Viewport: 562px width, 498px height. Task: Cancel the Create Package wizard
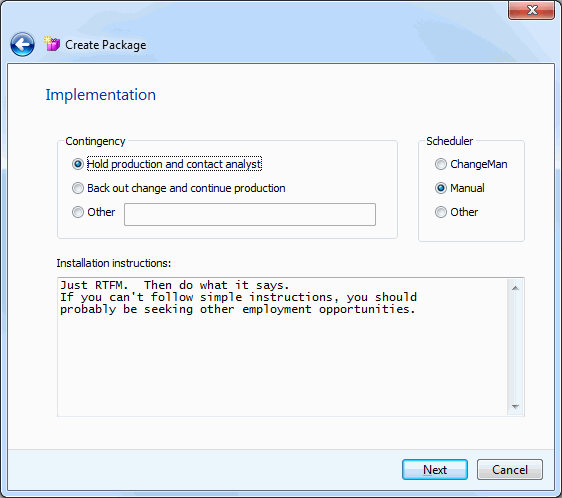point(510,470)
